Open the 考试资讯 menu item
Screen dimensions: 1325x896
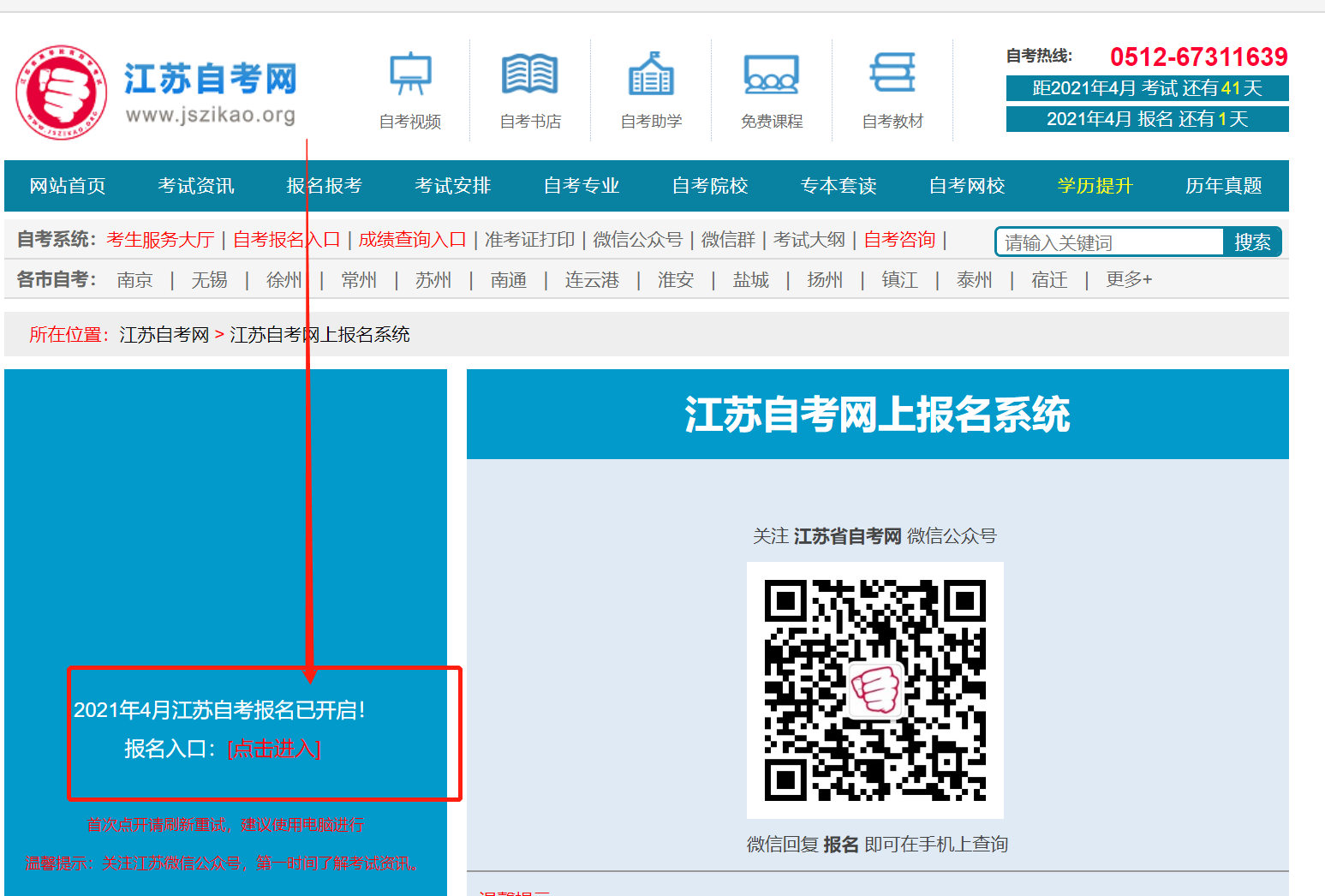(196, 186)
